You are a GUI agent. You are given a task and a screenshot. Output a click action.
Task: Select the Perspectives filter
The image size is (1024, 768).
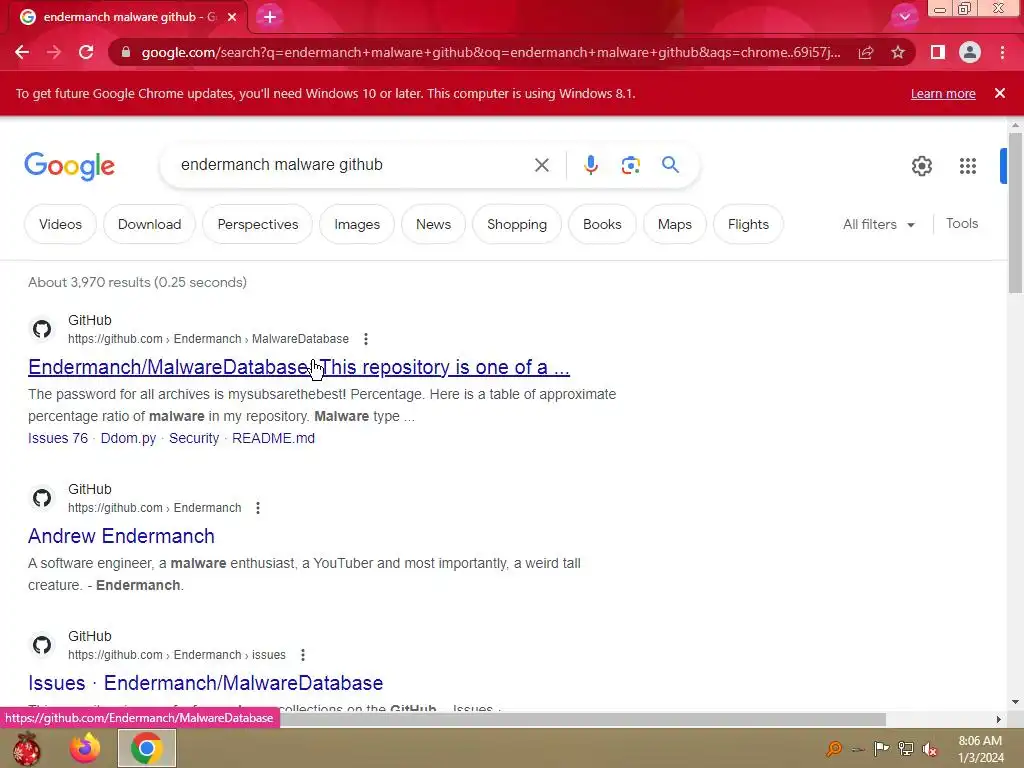(258, 224)
